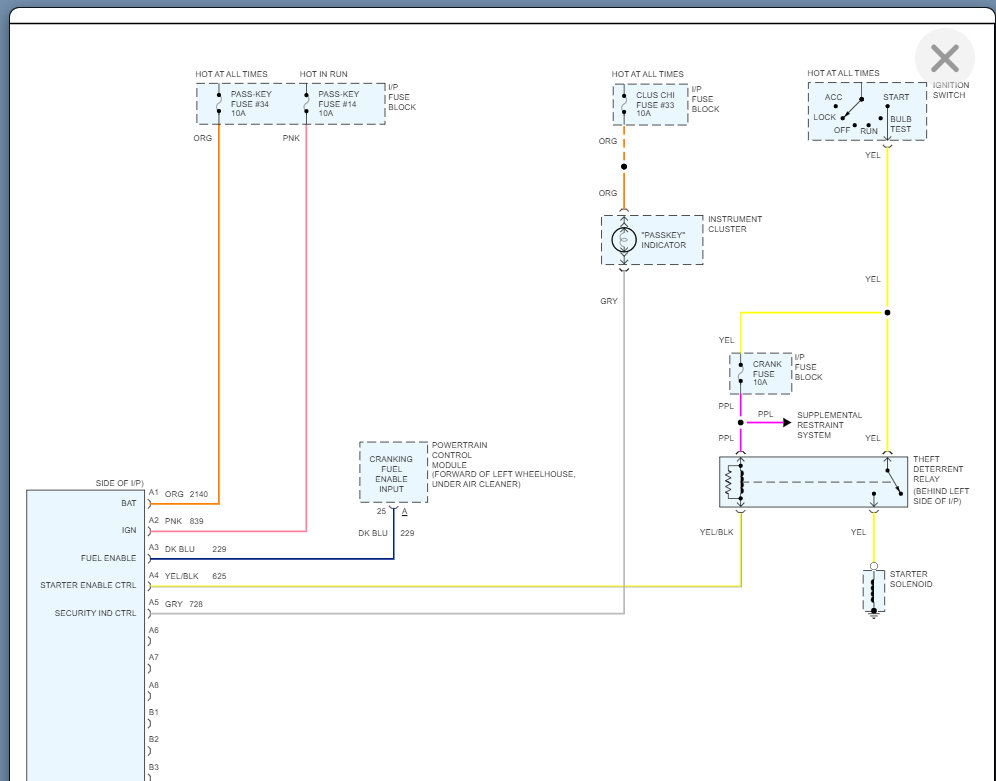This screenshot has width=996, height=781.
Task: Click the theft deterrent relay coil symbol
Action: [740, 482]
